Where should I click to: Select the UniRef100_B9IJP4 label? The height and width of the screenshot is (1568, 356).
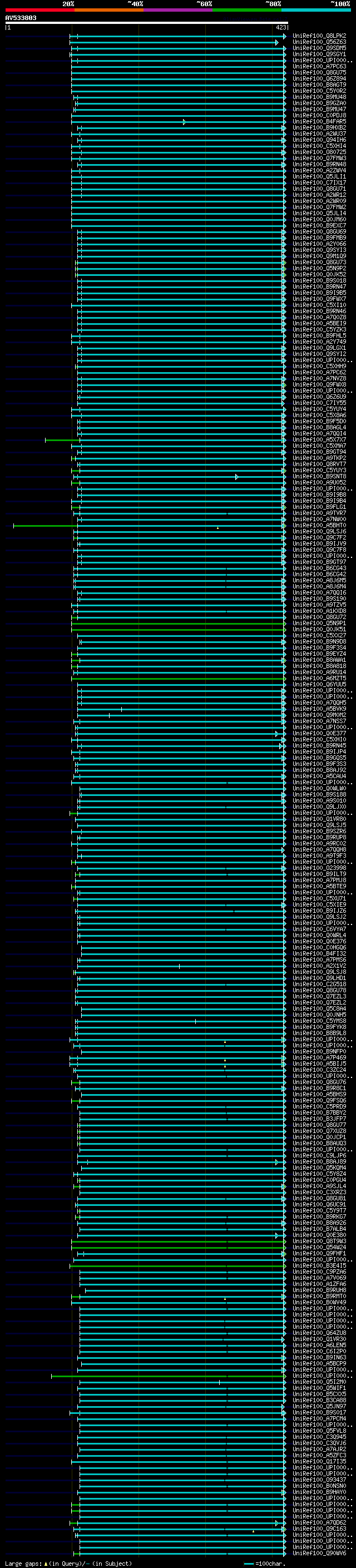tap(319, 752)
